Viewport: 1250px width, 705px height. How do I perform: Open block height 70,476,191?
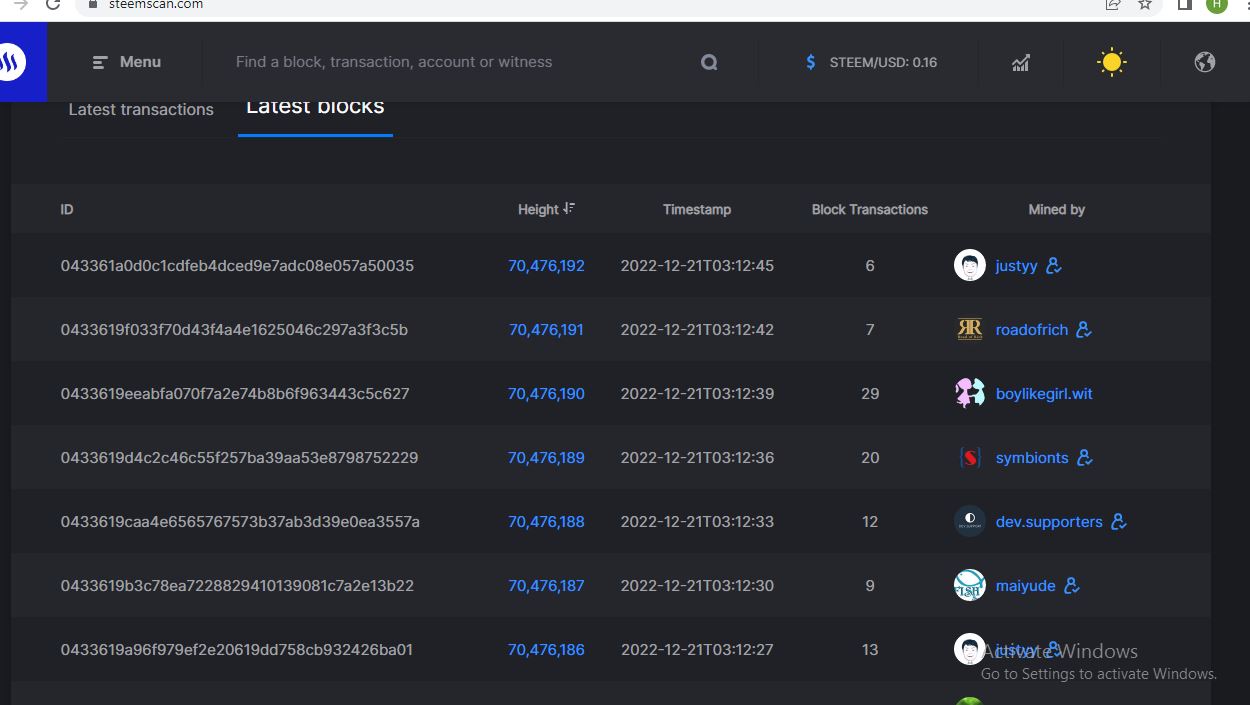click(x=546, y=330)
